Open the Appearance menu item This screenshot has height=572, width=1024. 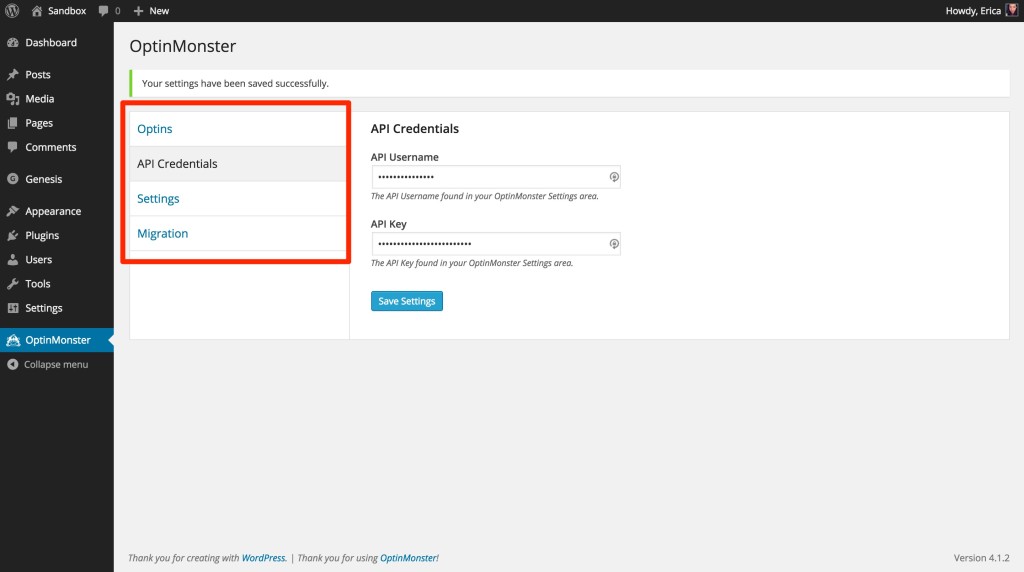tap(53, 212)
